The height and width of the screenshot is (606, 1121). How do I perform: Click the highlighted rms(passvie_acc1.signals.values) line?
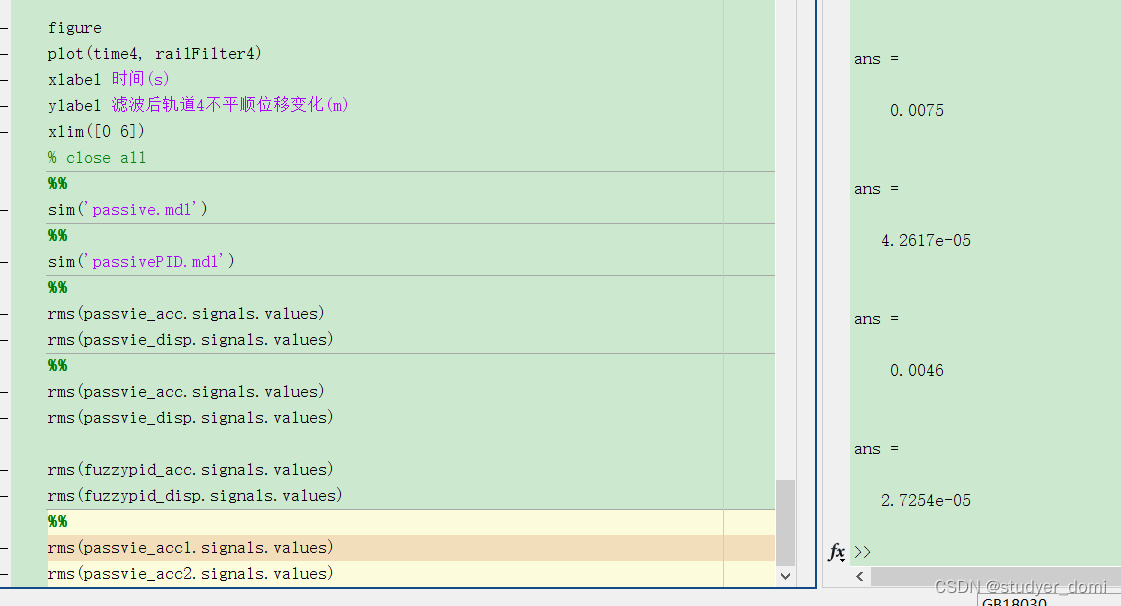190,547
